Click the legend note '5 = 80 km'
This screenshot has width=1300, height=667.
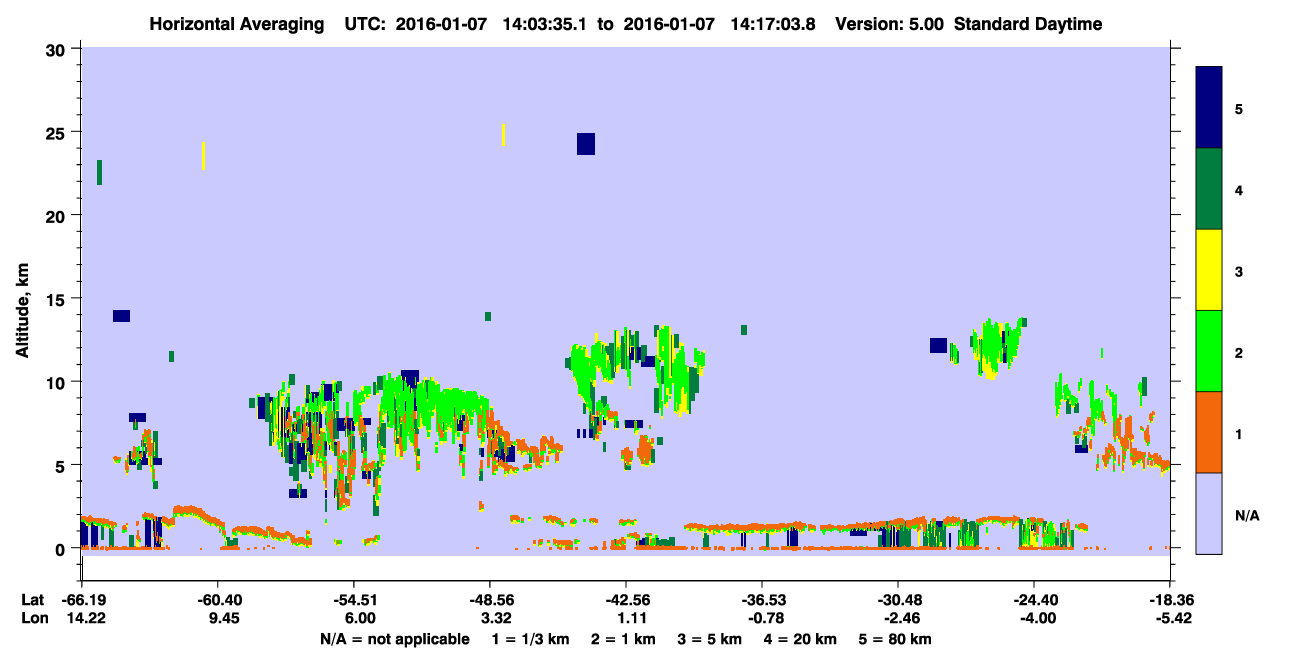(895, 639)
